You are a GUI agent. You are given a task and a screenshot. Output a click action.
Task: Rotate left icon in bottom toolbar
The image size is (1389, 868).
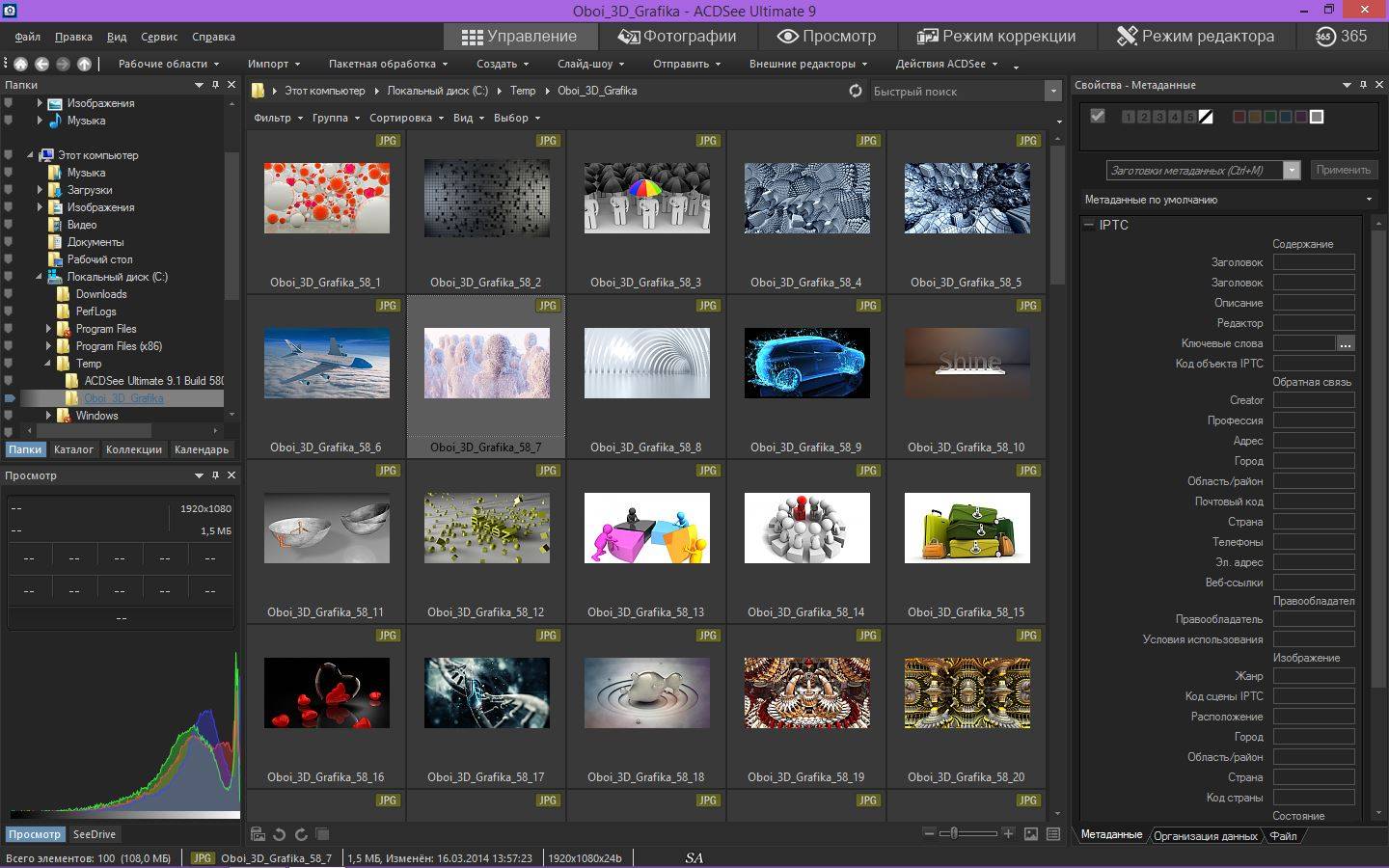[x=279, y=834]
